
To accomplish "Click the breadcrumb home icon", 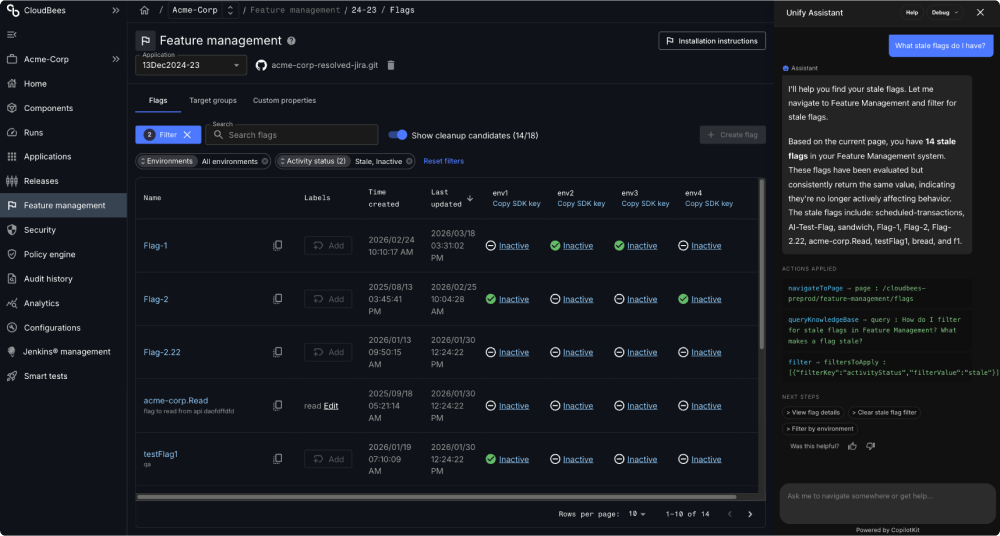I will (145, 10).
